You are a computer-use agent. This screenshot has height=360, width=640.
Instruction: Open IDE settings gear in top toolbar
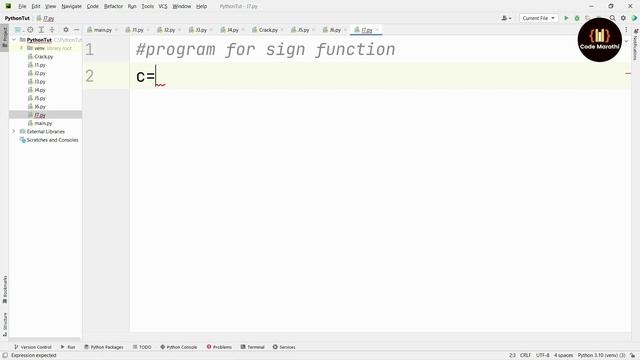[x=623, y=18]
